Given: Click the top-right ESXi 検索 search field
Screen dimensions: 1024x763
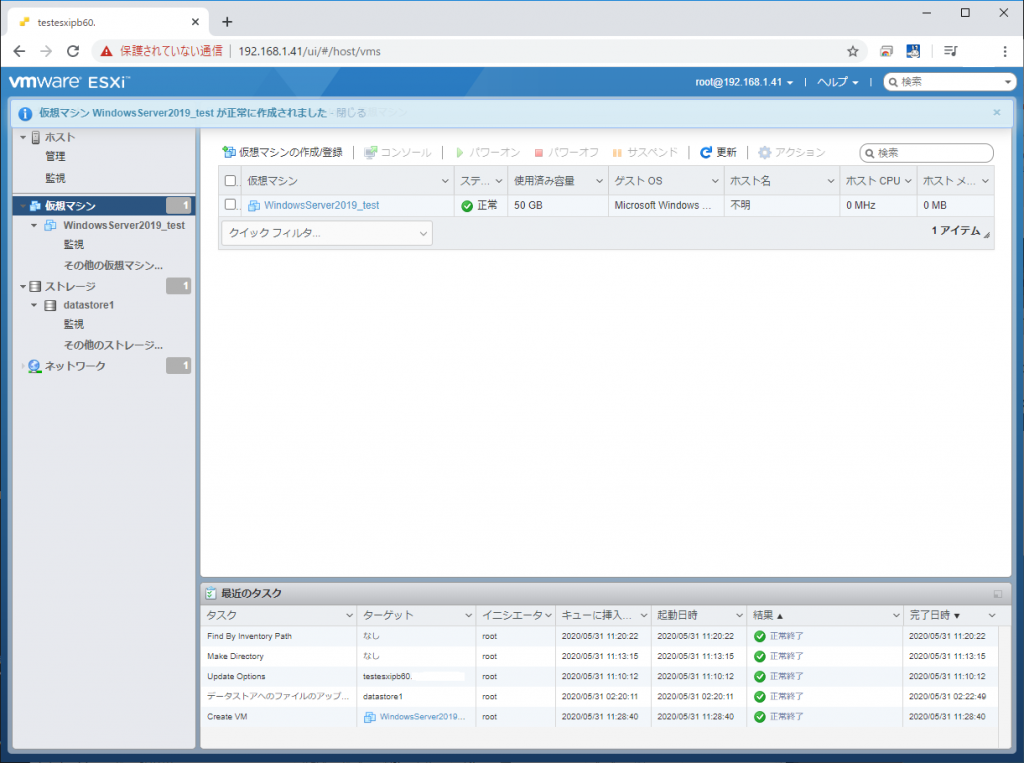Looking at the screenshot, I should pyautogui.click(x=949, y=82).
